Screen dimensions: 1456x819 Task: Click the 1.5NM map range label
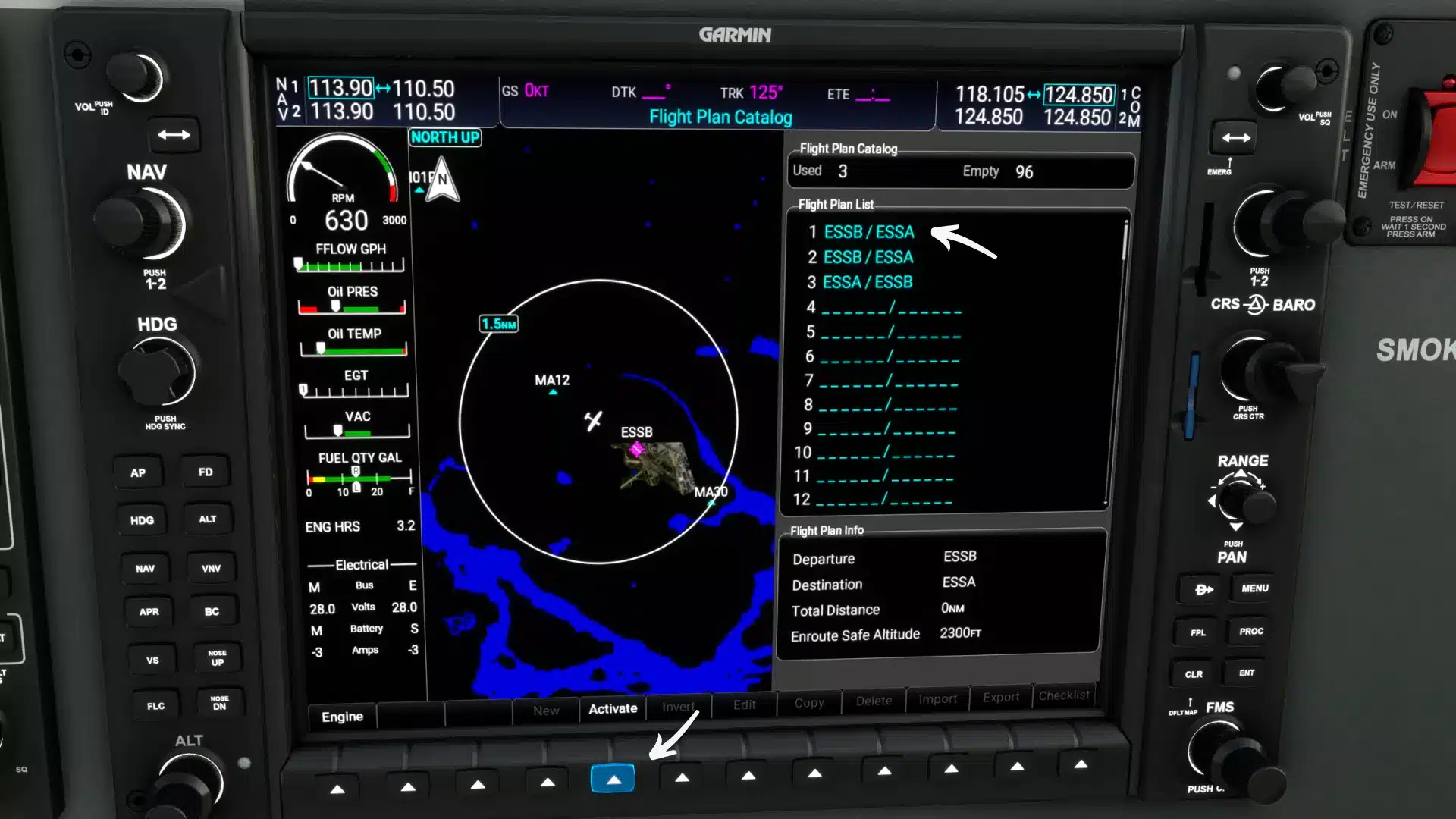(x=499, y=324)
